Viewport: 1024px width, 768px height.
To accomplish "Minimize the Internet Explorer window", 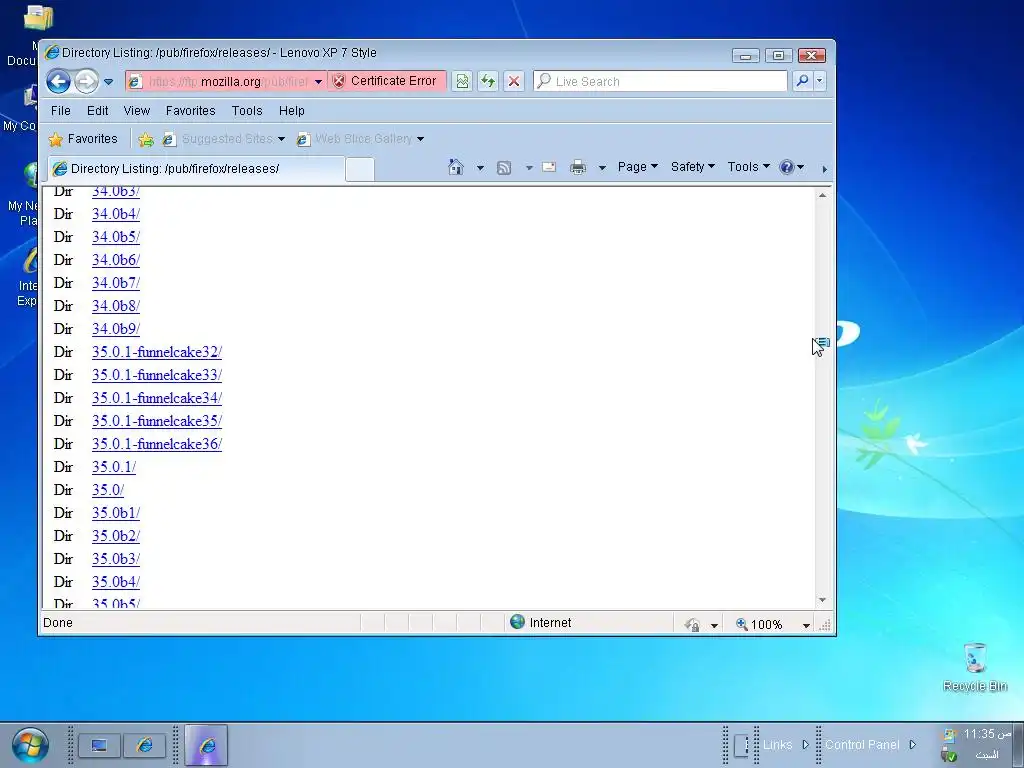I will tap(746, 56).
